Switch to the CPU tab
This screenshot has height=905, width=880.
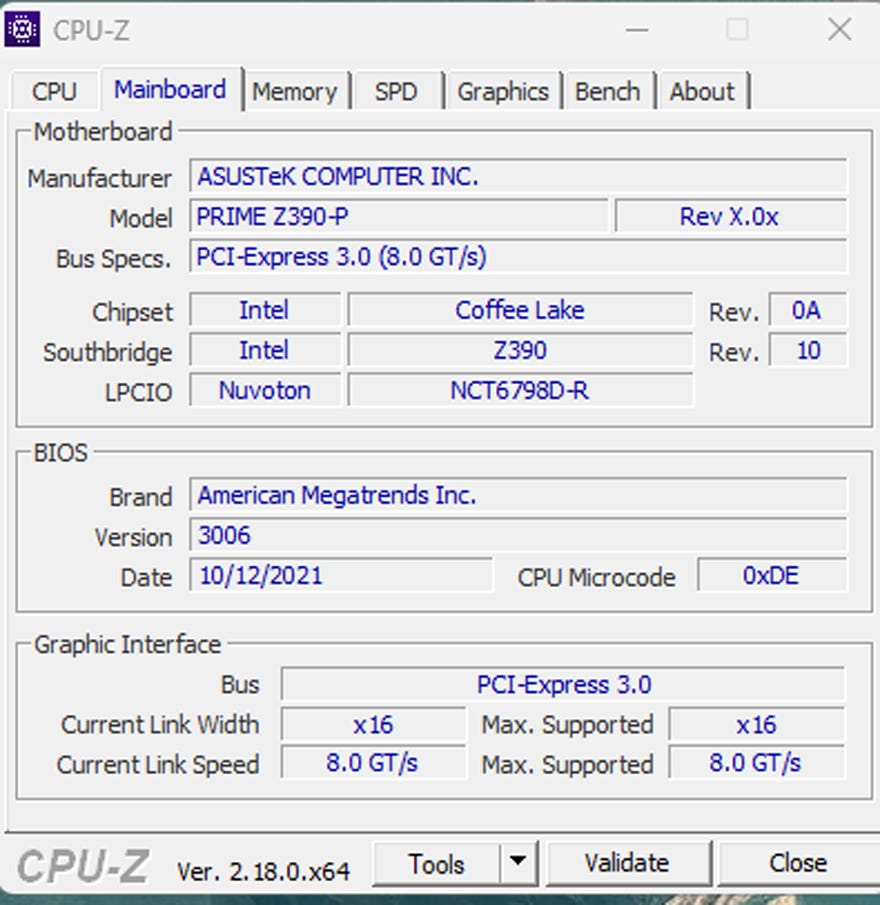54,91
